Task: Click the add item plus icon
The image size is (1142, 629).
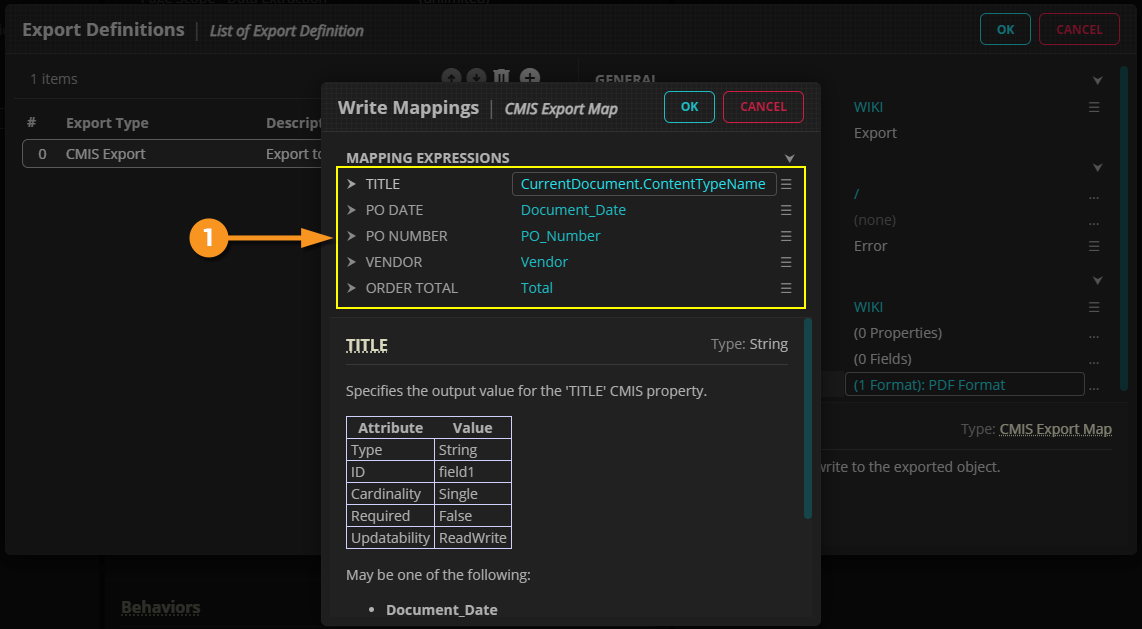Action: [x=530, y=77]
